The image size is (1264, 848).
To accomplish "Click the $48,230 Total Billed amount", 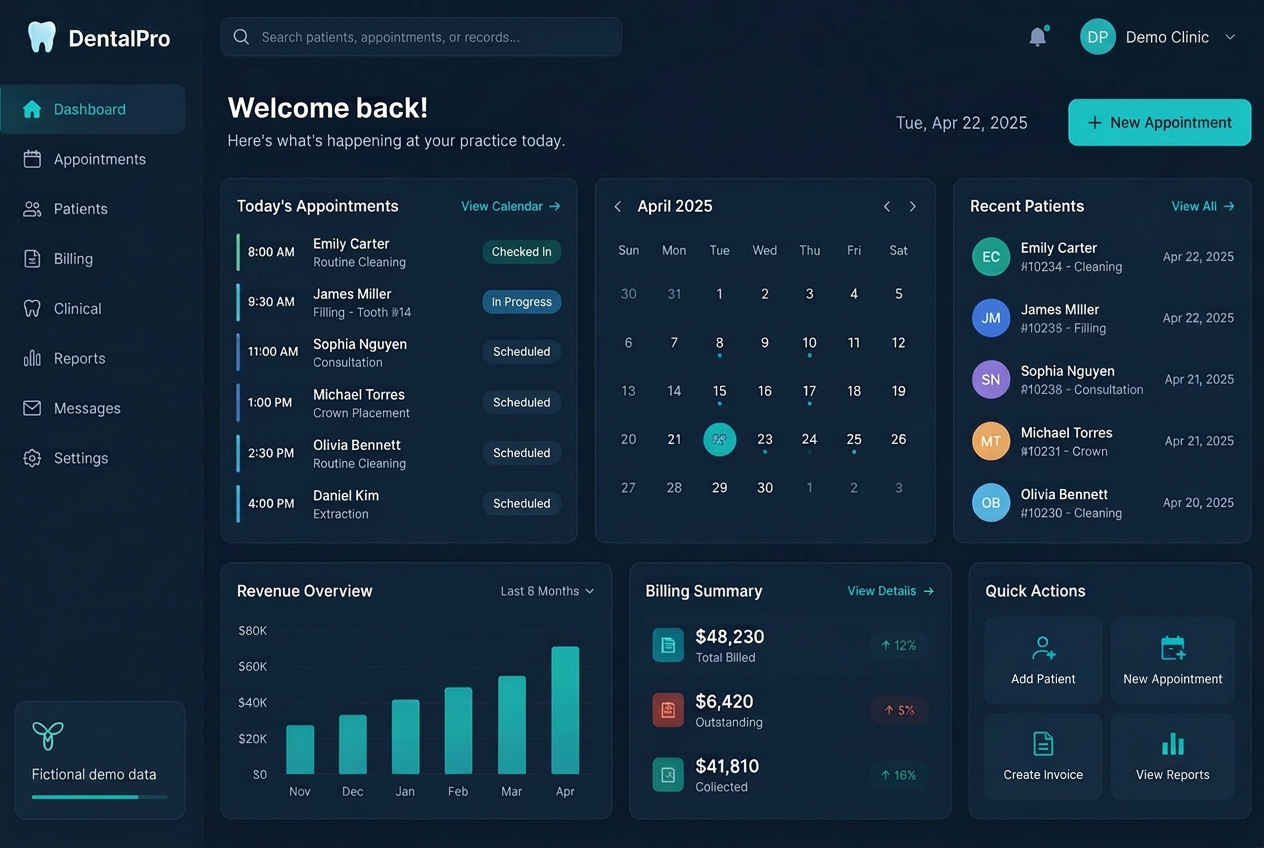I will coord(730,636).
